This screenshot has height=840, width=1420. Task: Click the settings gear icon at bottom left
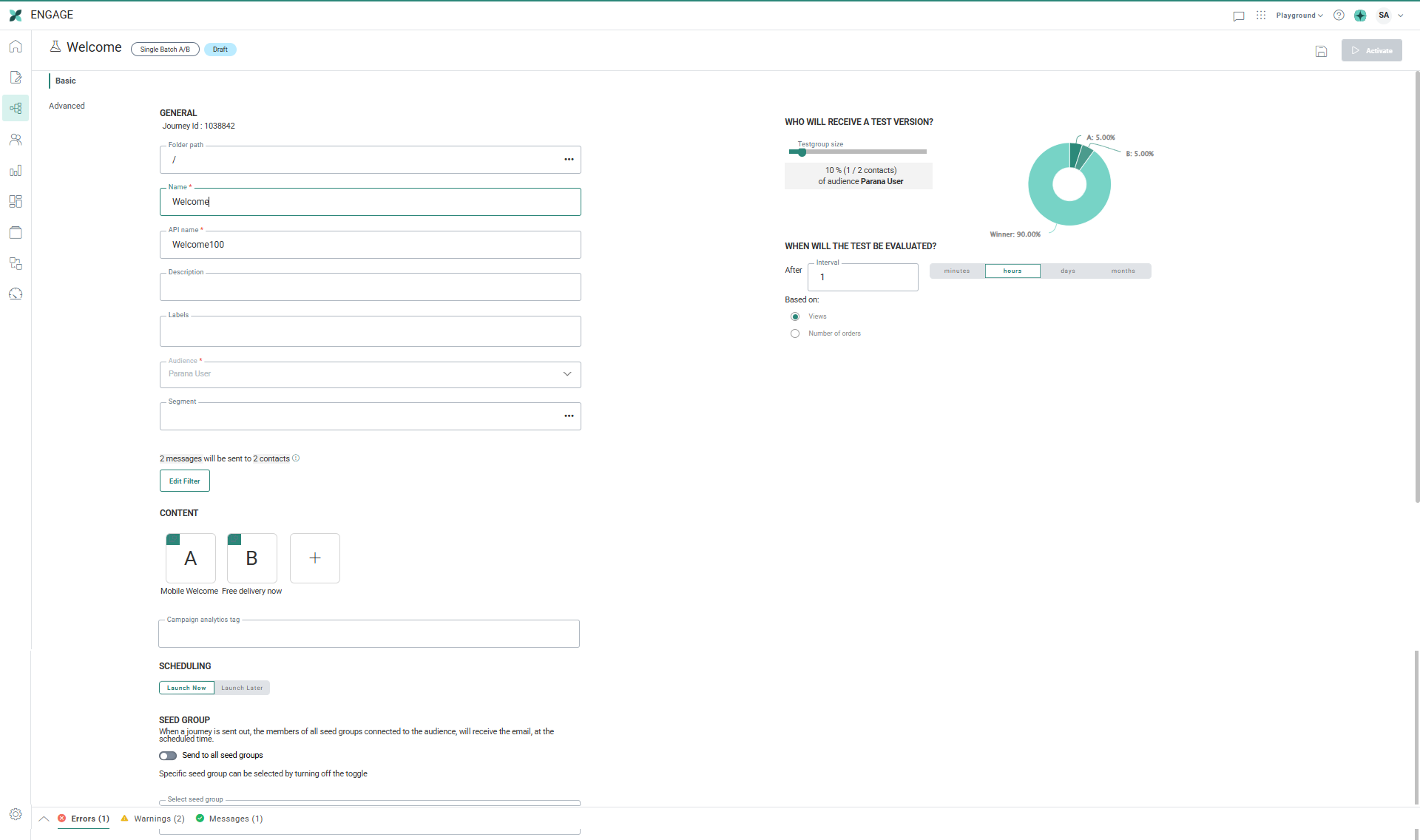coord(16,814)
